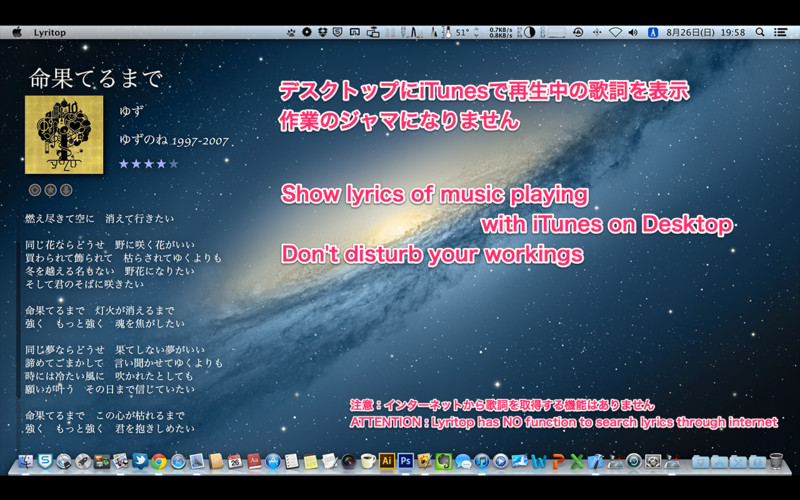Screen dimensions: 800x500
Task: Launch Microsoft PowerPoint from the Dock
Action: click(x=558, y=461)
